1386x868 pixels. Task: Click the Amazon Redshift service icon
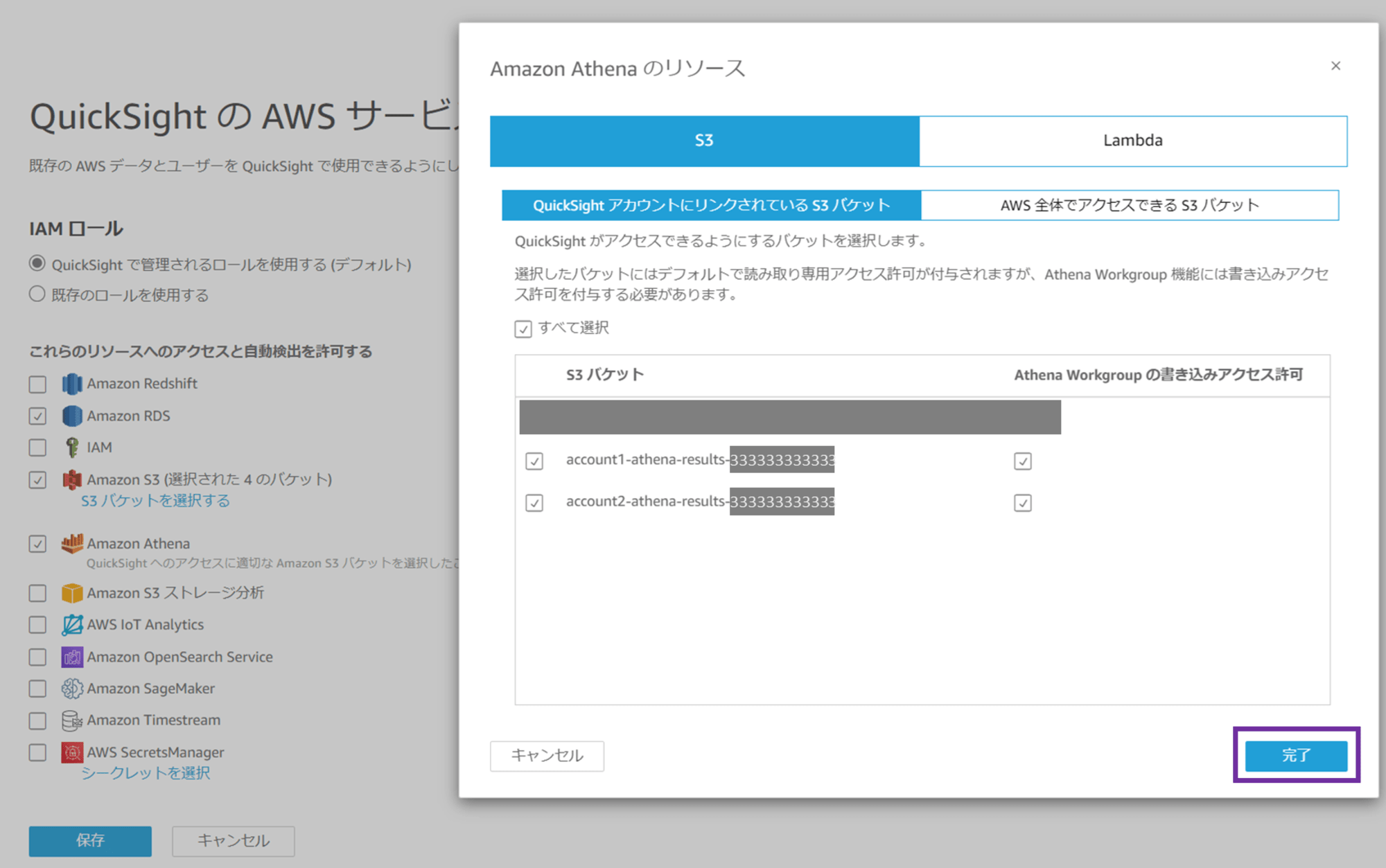(x=72, y=384)
